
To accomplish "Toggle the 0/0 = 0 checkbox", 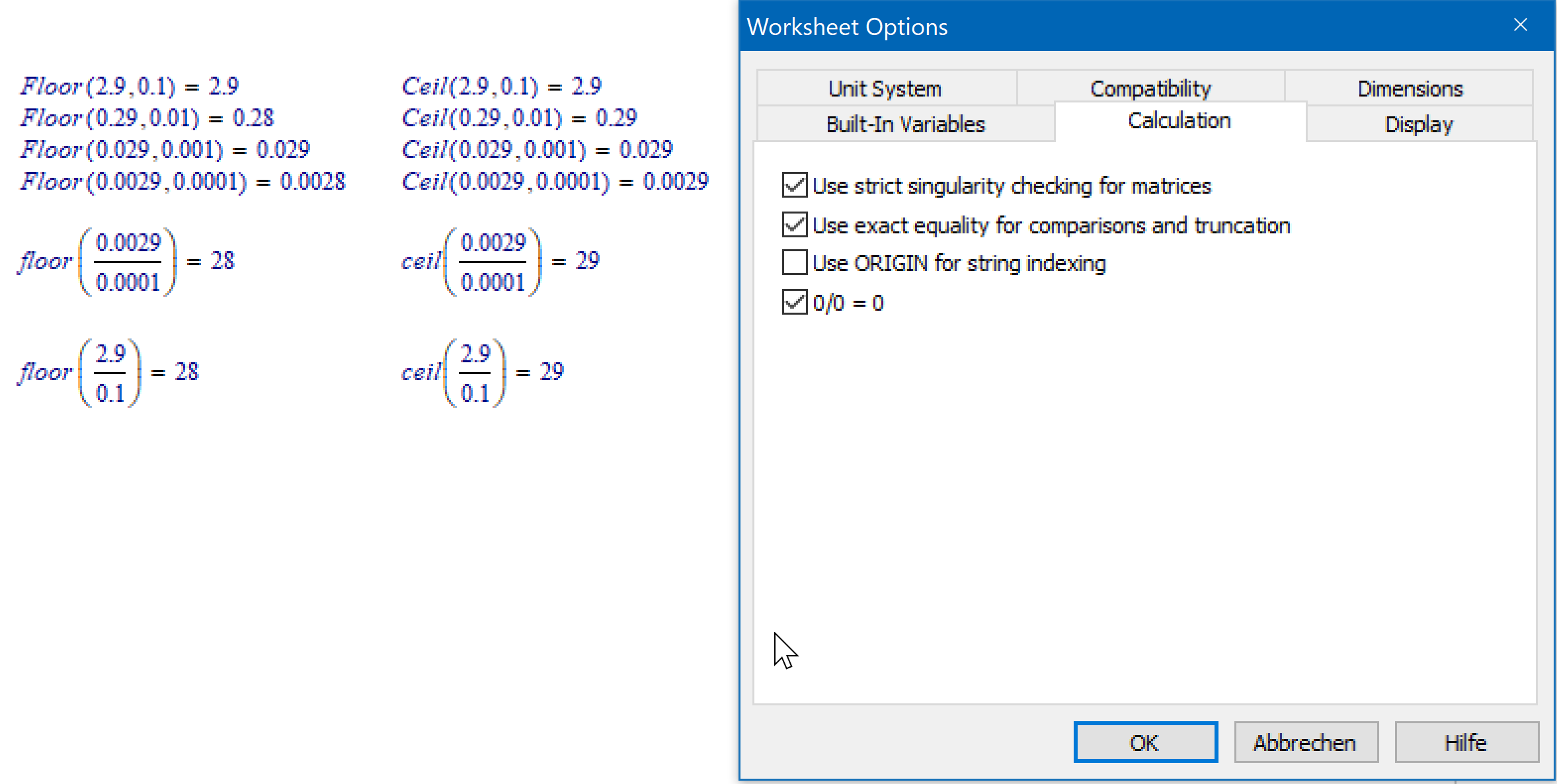I will pos(794,303).
